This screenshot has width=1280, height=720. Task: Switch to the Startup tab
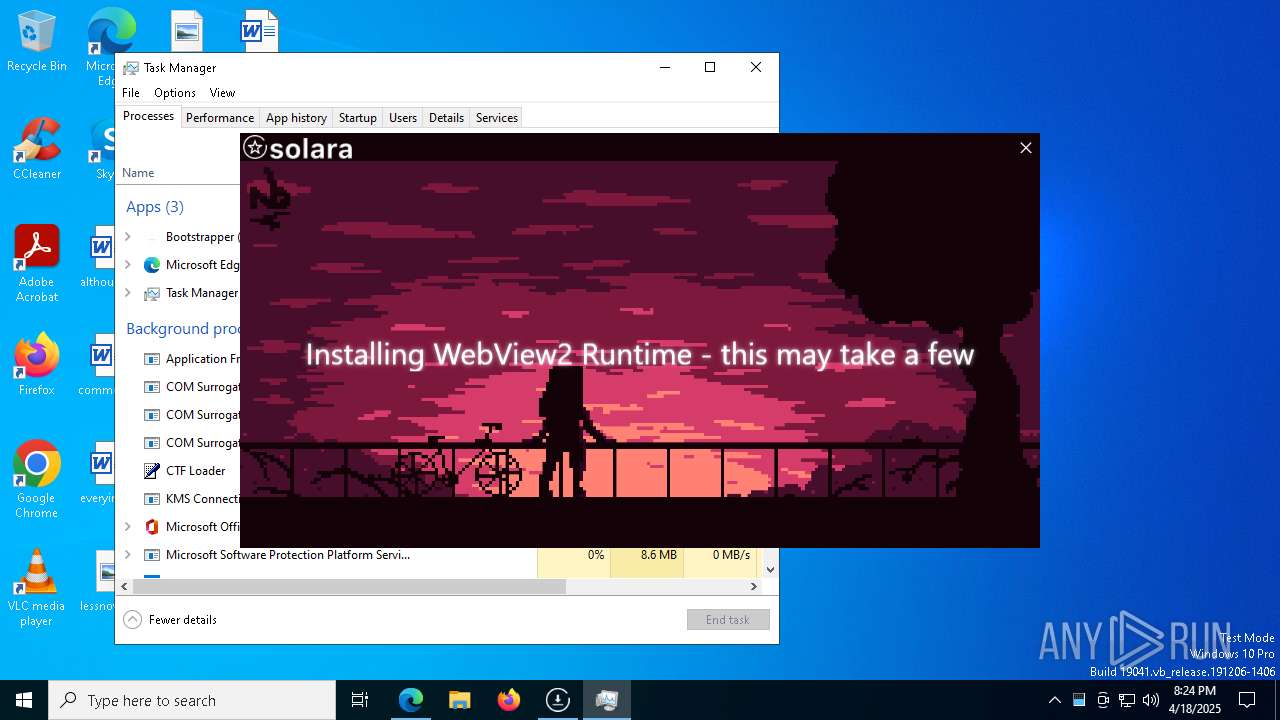[357, 118]
